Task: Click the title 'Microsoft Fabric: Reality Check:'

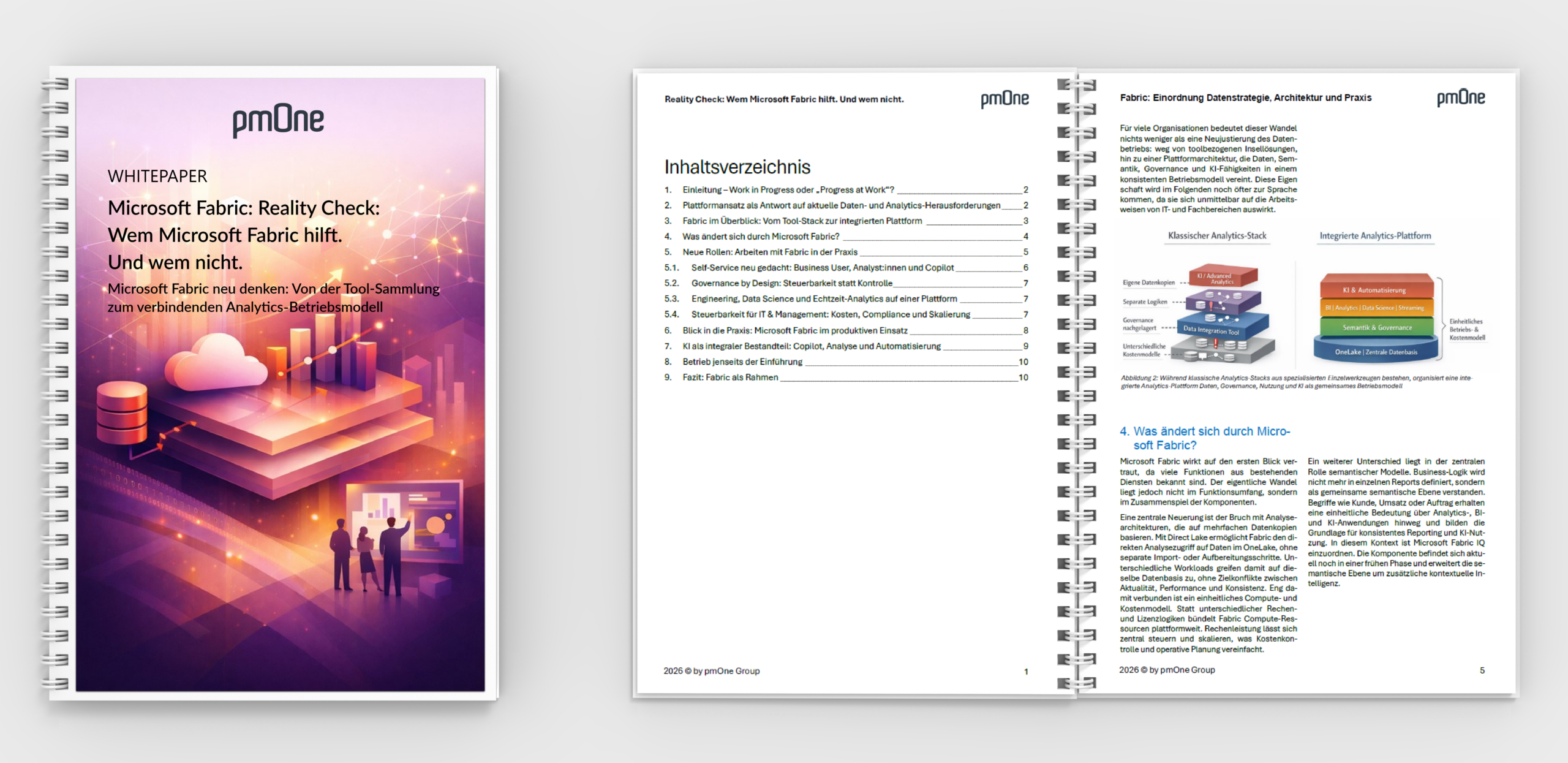Action: (x=244, y=208)
